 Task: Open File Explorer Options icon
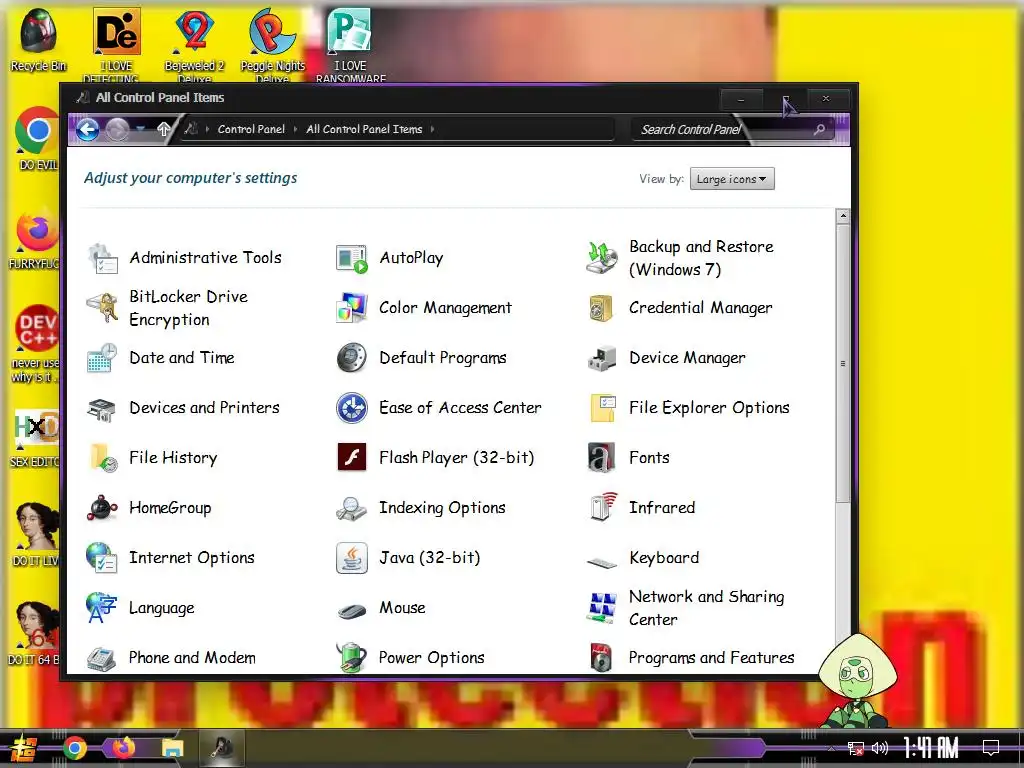click(601, 408)
